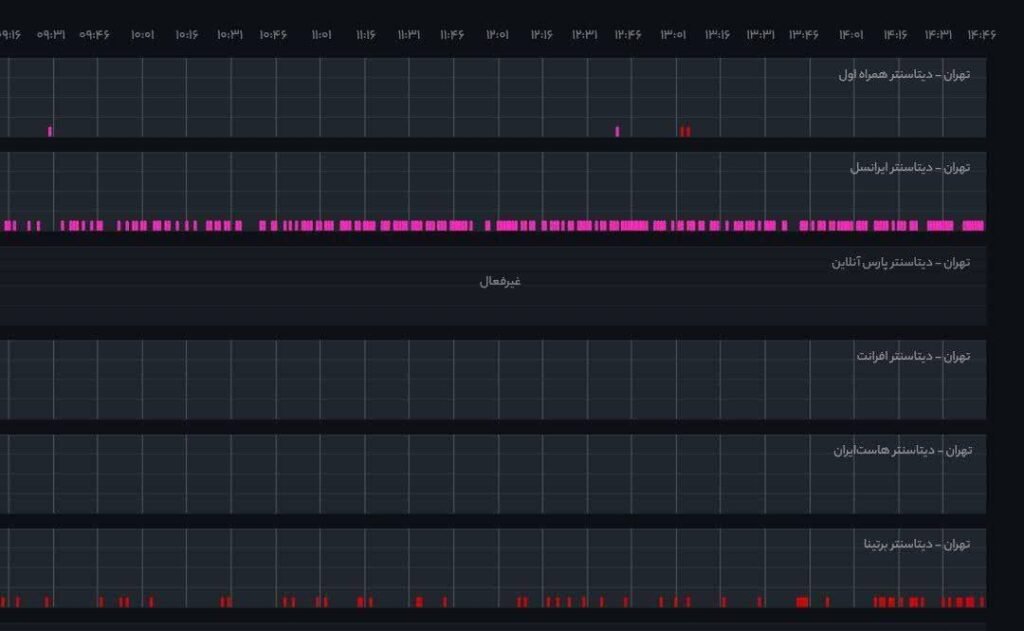Viewport: 1024px width, 631px height.
Task: Click the 'دیتاسنتر هاست‌ایران' row label
Action: click(902, 450)
